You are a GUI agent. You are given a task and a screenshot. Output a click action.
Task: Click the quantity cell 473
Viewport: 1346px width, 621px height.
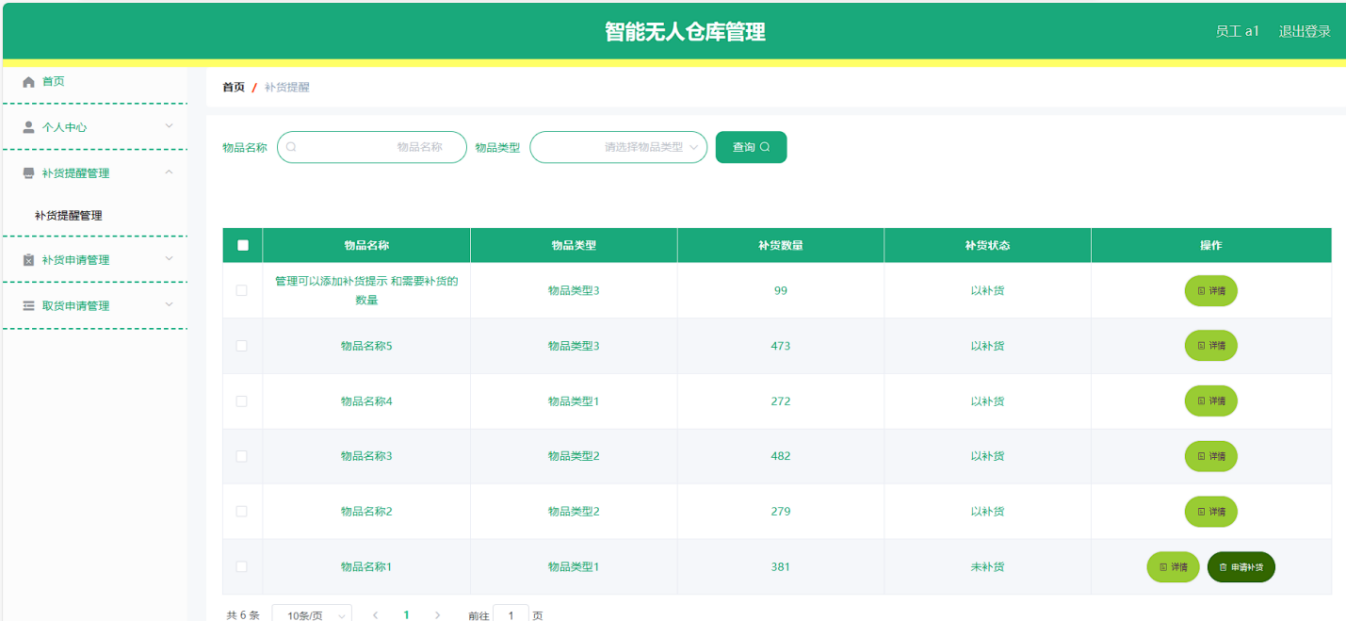[x=781, y=346]
